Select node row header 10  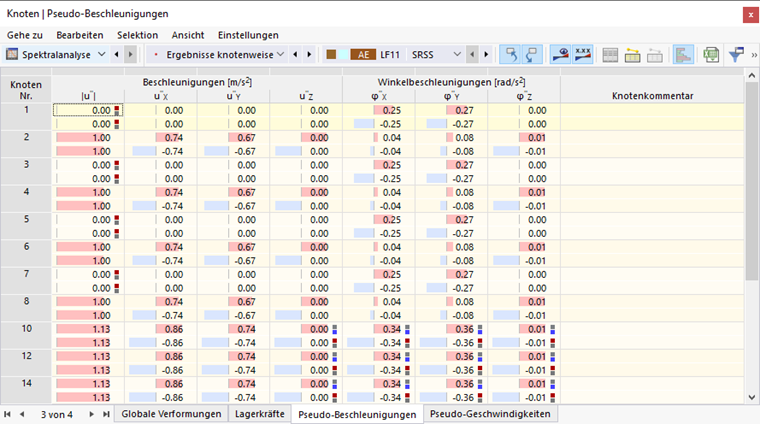point(26,335)
